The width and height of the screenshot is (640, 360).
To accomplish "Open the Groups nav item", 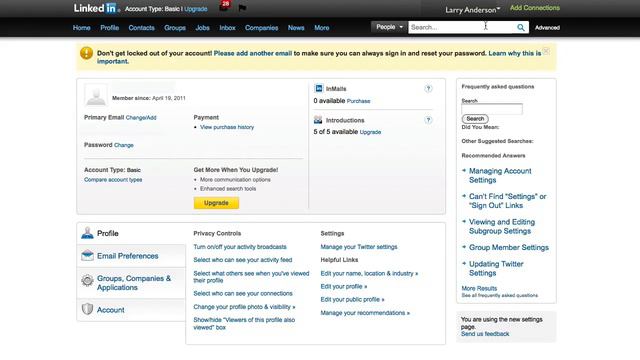I will click(175, 28).
